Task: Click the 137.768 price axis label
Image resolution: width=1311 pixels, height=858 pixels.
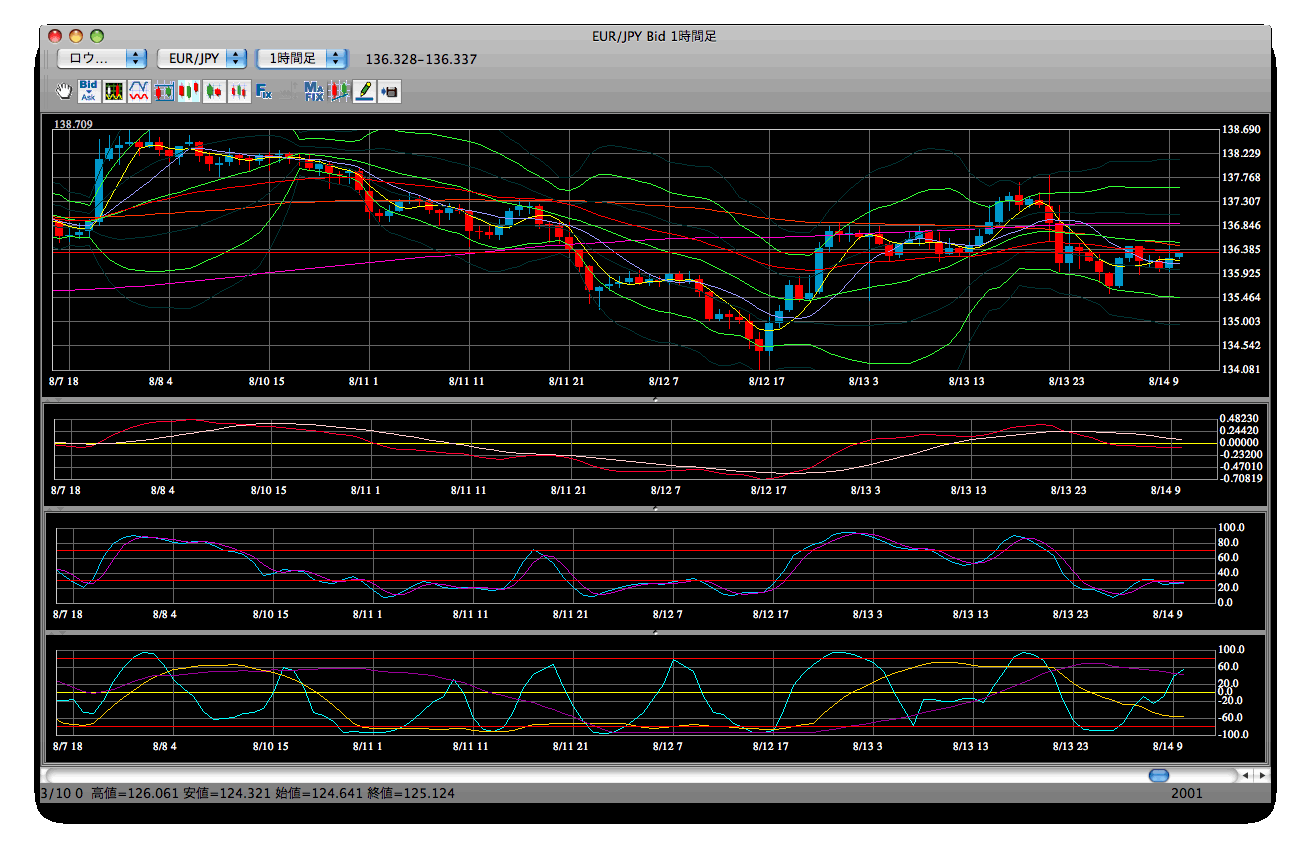Action: [x=1240, y=178]
